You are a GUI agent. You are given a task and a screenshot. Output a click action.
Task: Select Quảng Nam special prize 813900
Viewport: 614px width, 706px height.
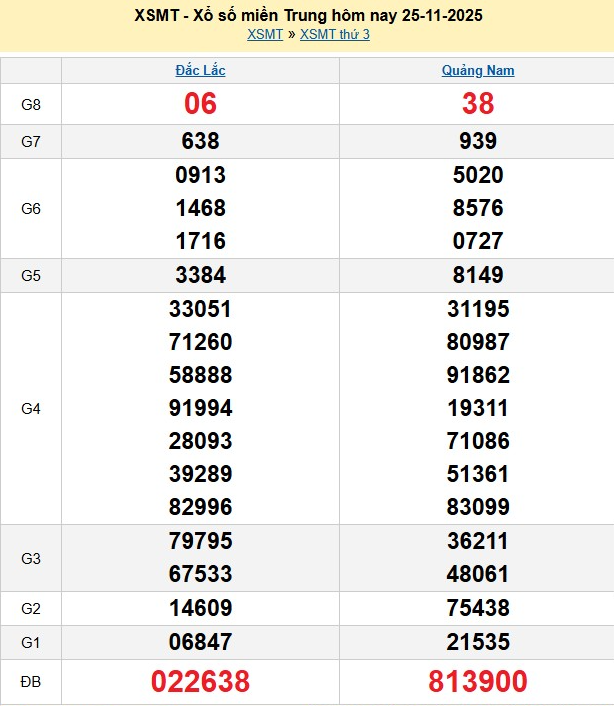click(478, 682)
